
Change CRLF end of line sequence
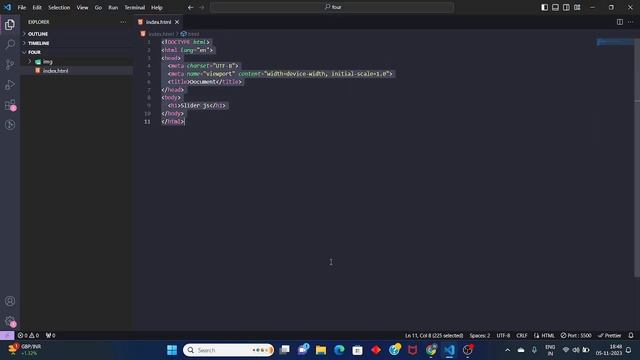click(x=522, y=336)
